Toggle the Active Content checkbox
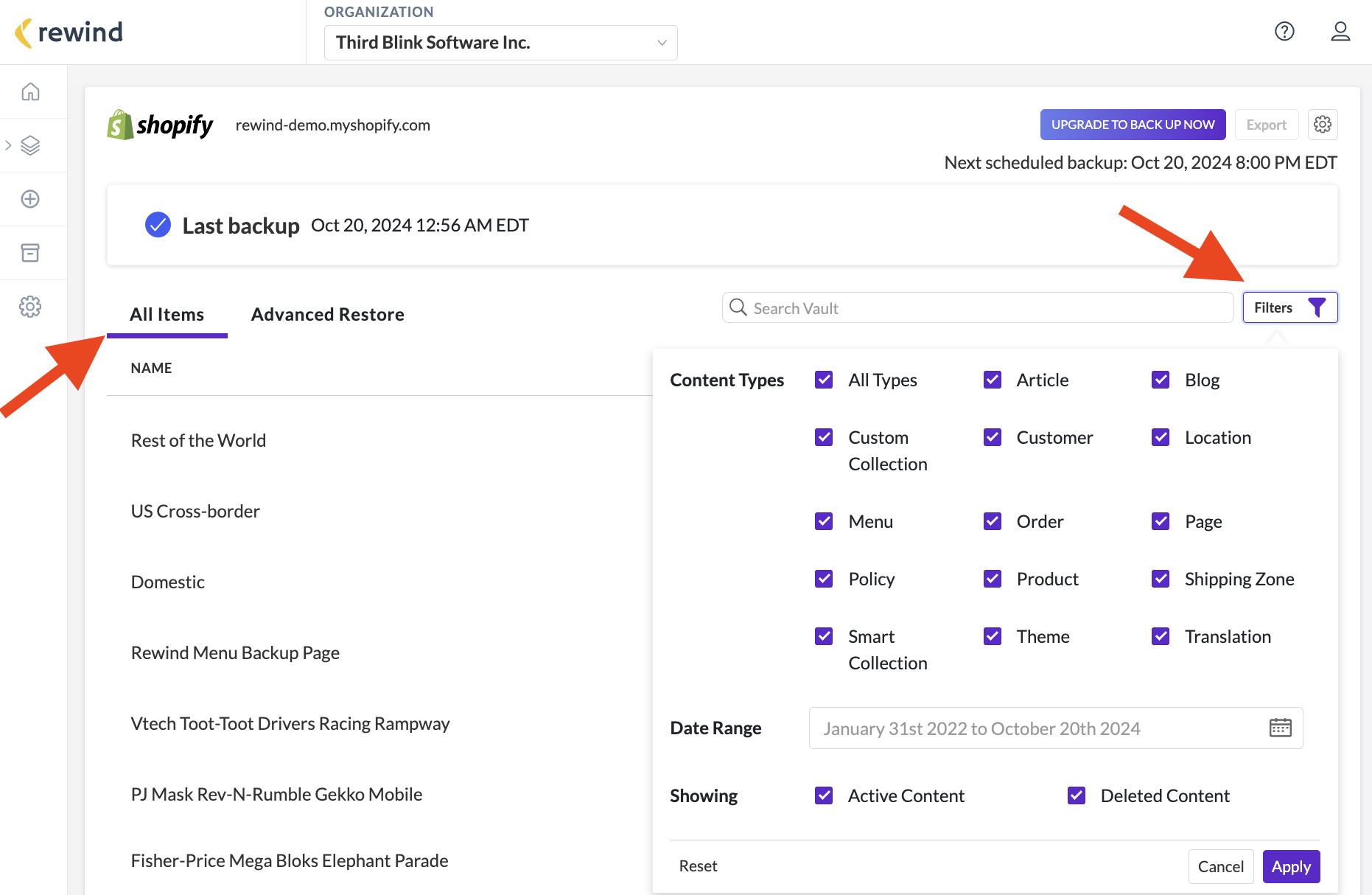The width and height of the screenshot is (1372, 895). pos(824,795)
